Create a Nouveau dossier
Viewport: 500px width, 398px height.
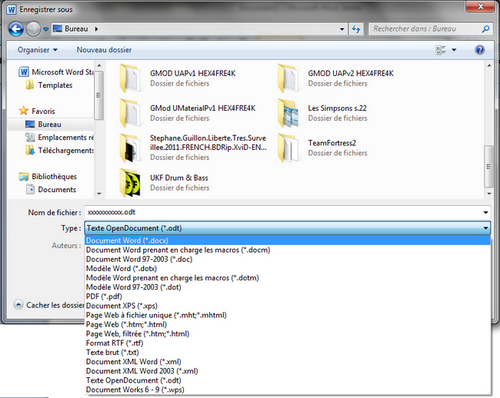tap(104, 50)
